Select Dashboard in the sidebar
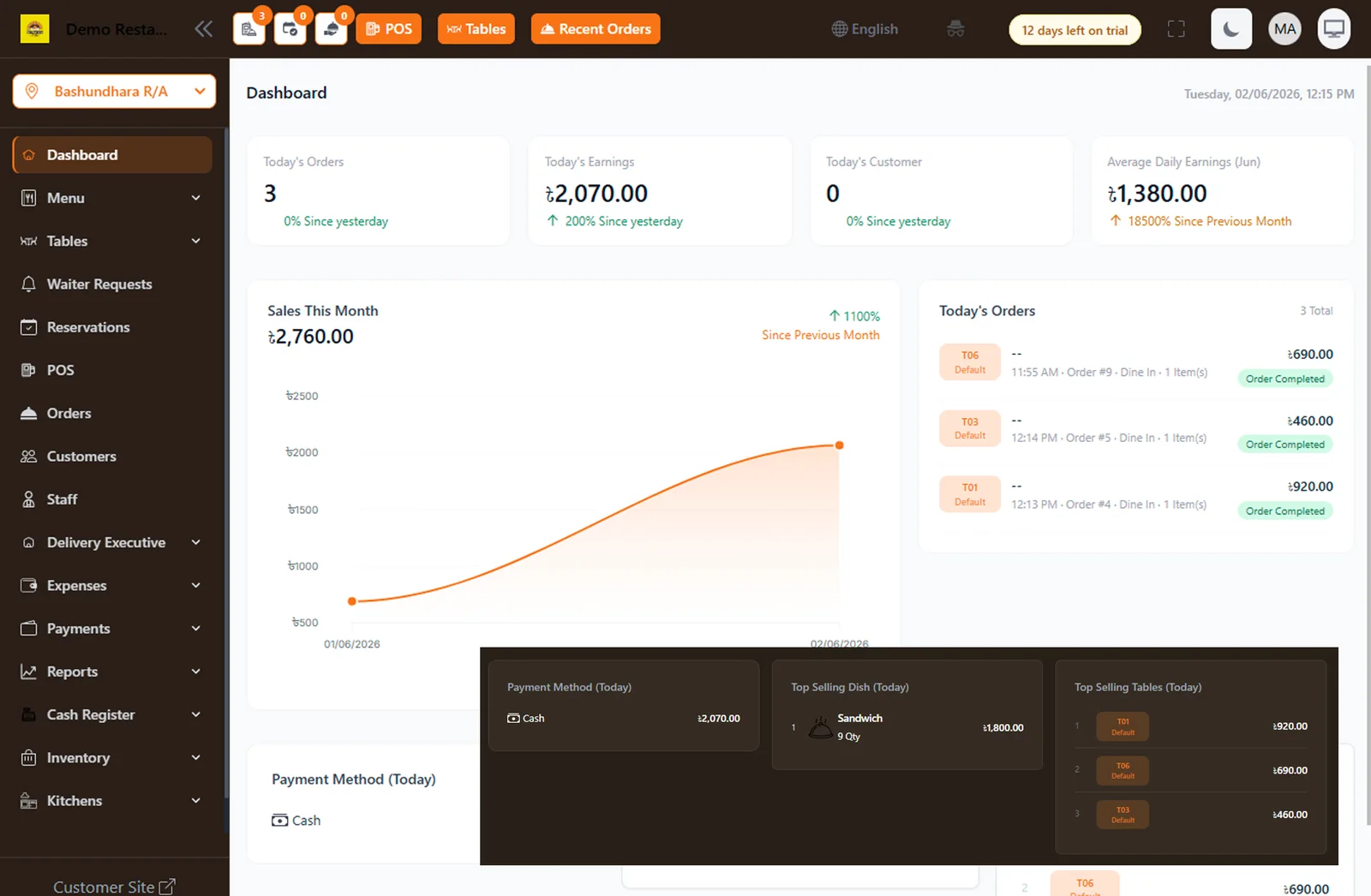Viewport: 1371px width, 896px height. (x=112, y=155)
